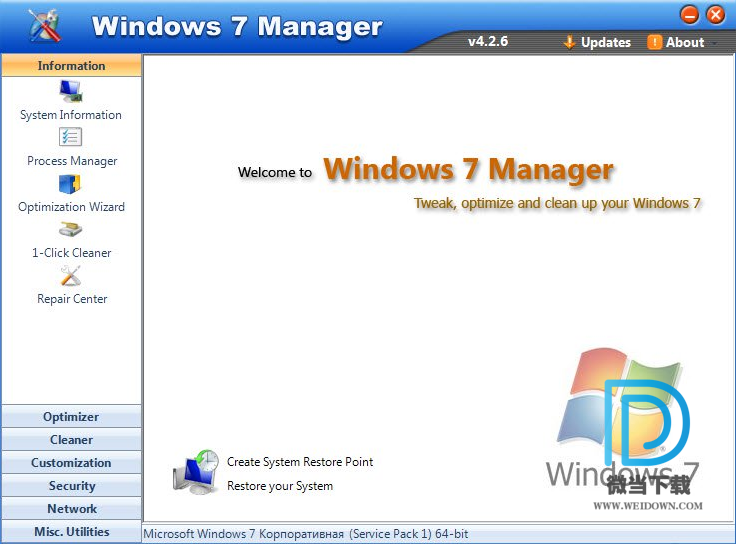Screen dimensions: 736x544
Task: Select the Information tab
Action: click(71, 66)
